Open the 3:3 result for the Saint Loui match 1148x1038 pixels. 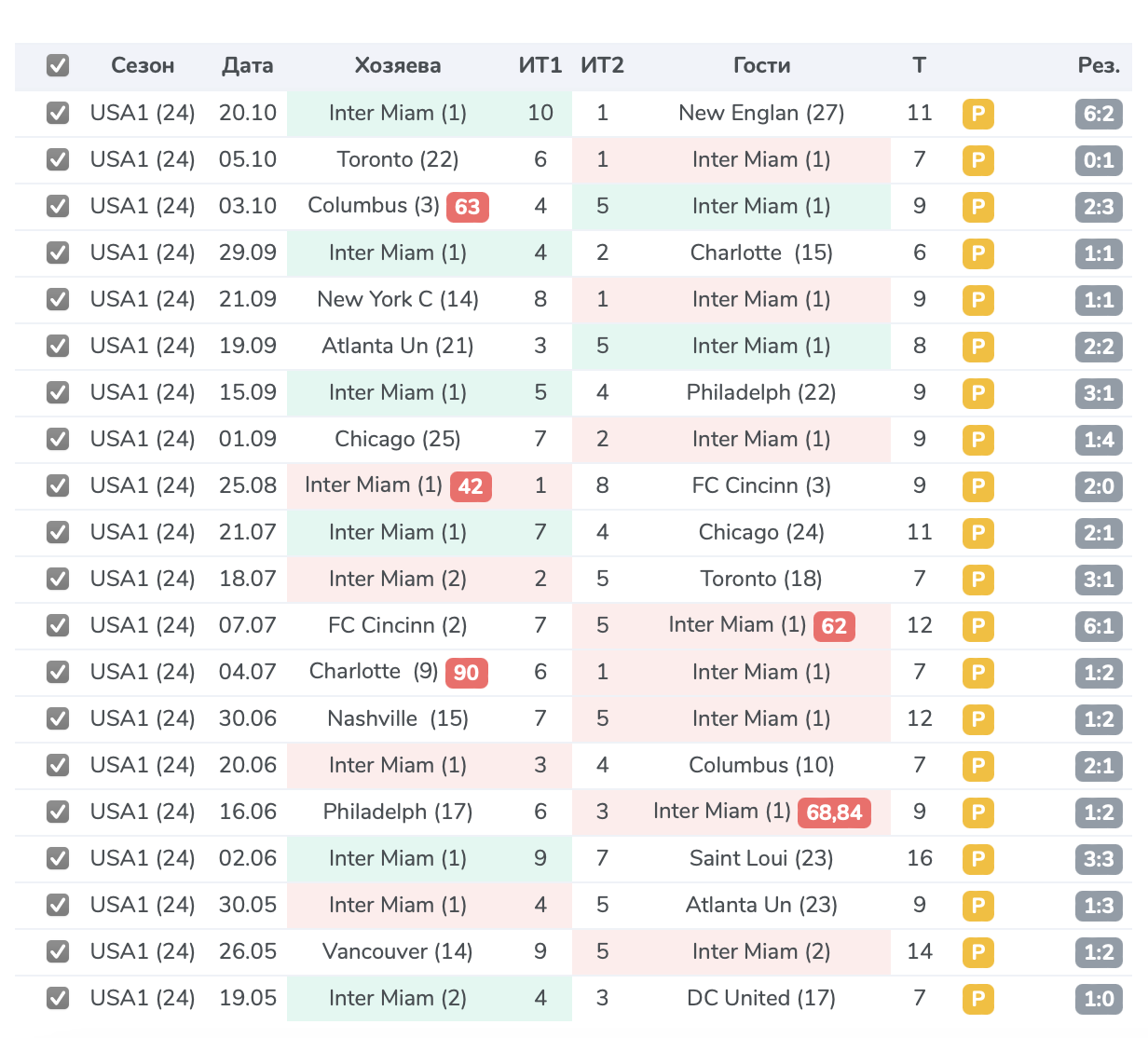1099,859
